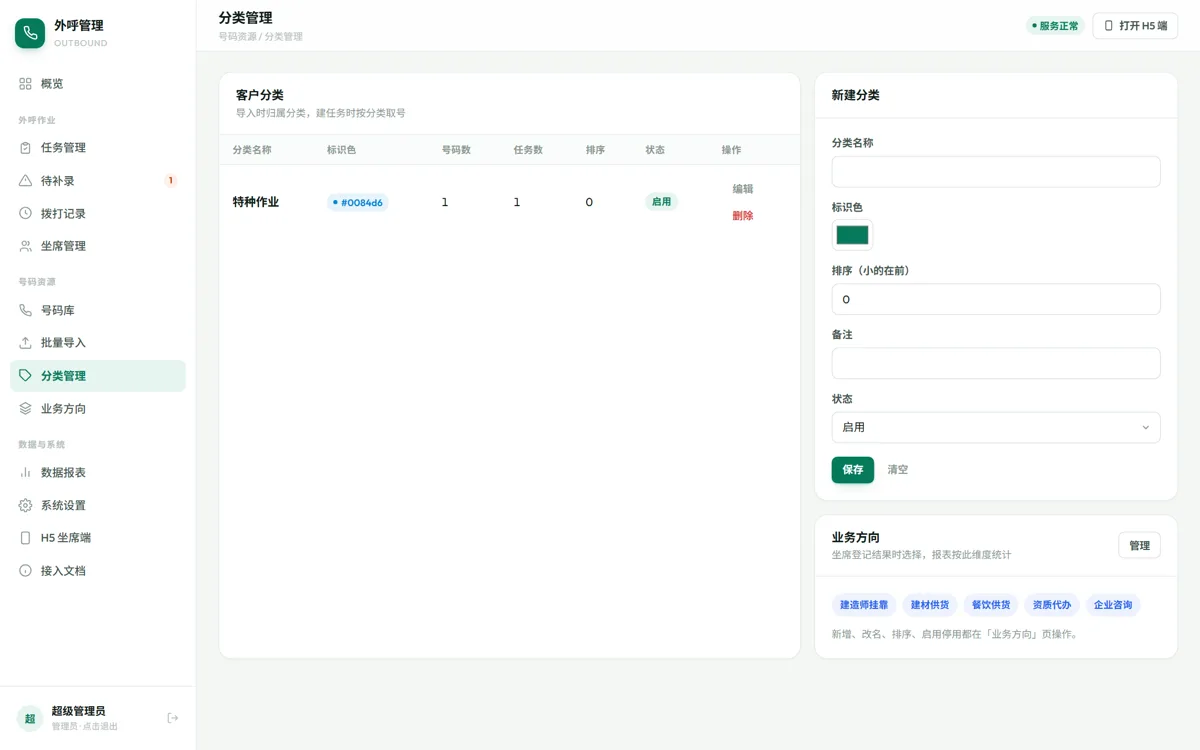Click the 数据报表 bar chart icon
The width and height of the screenshot is (1200, 750).
pyautogui.click(x=26, y=472)
